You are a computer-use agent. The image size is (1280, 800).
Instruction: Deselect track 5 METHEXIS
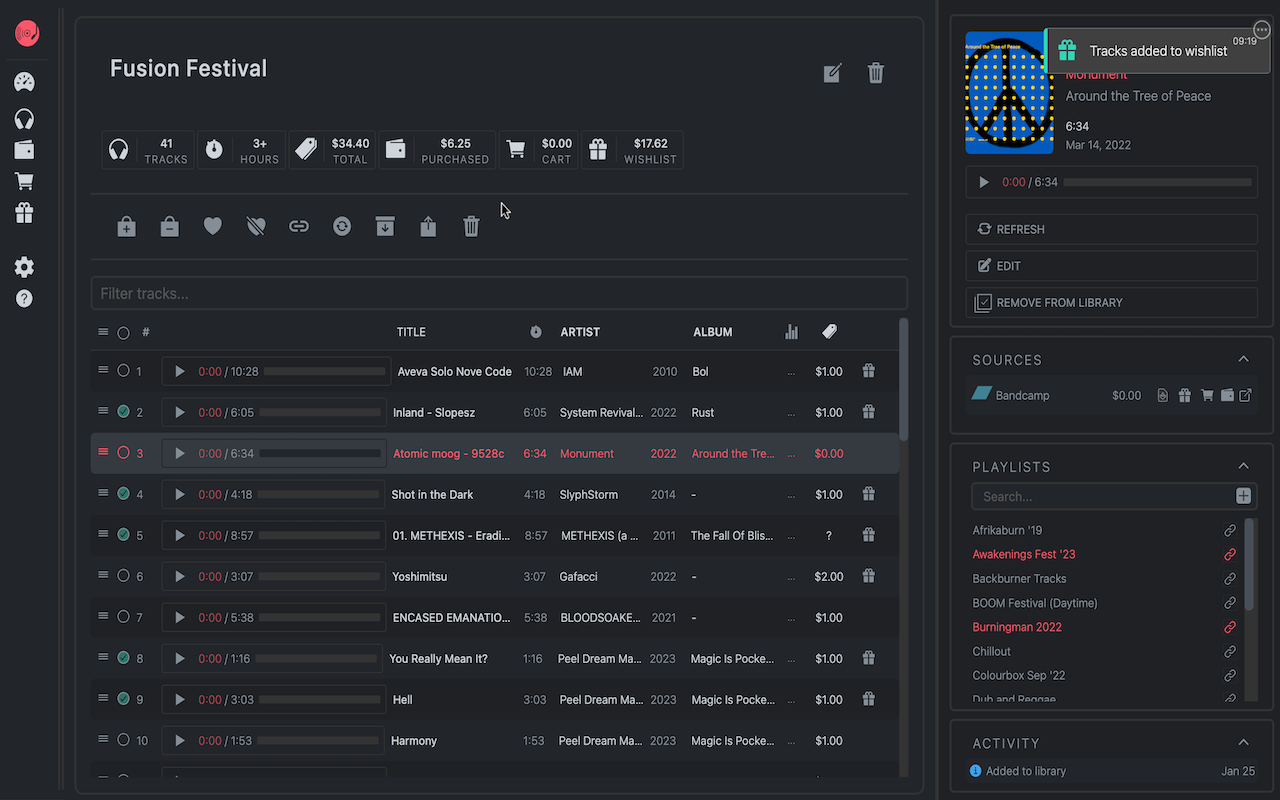coord(123,535)
